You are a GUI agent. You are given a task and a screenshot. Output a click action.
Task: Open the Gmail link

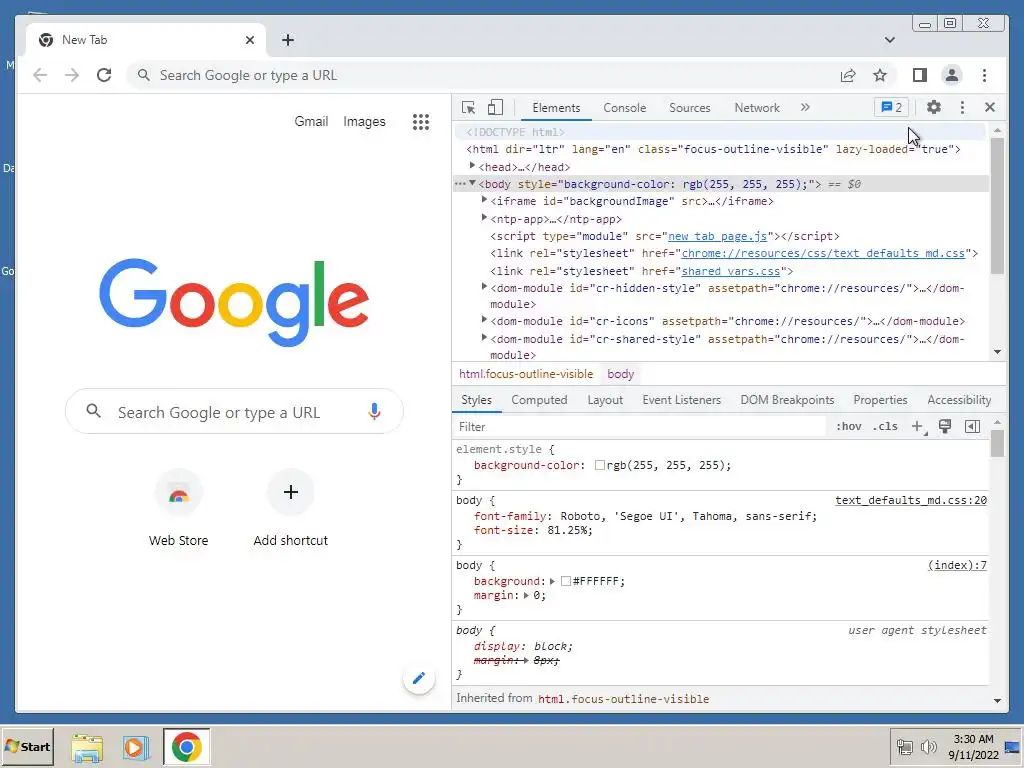click(311, 121)
